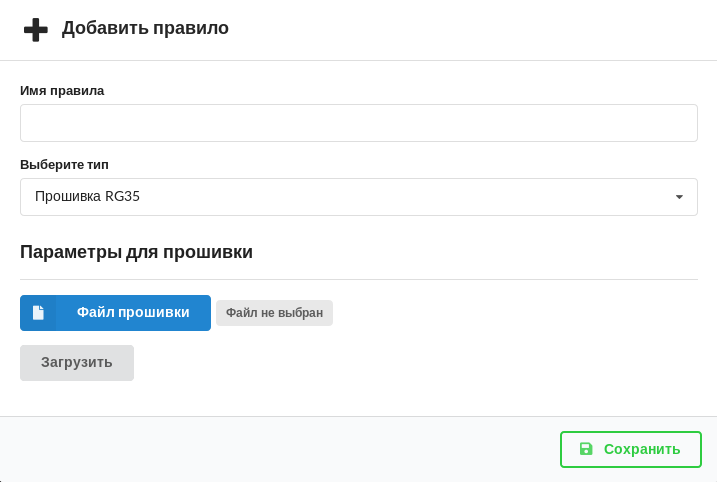Click the "Файл не выбран" status label
Screen dimensions: 717x482
pos(274,313)
